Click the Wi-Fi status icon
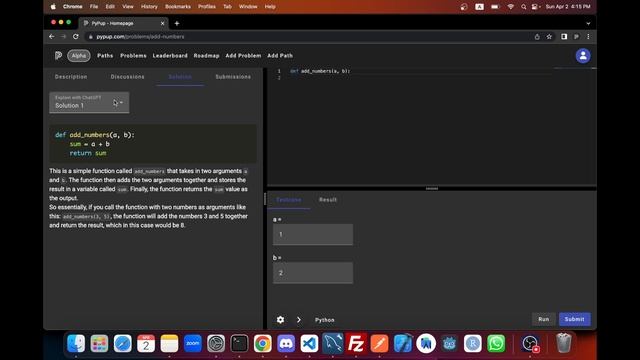 click(510, 7)
